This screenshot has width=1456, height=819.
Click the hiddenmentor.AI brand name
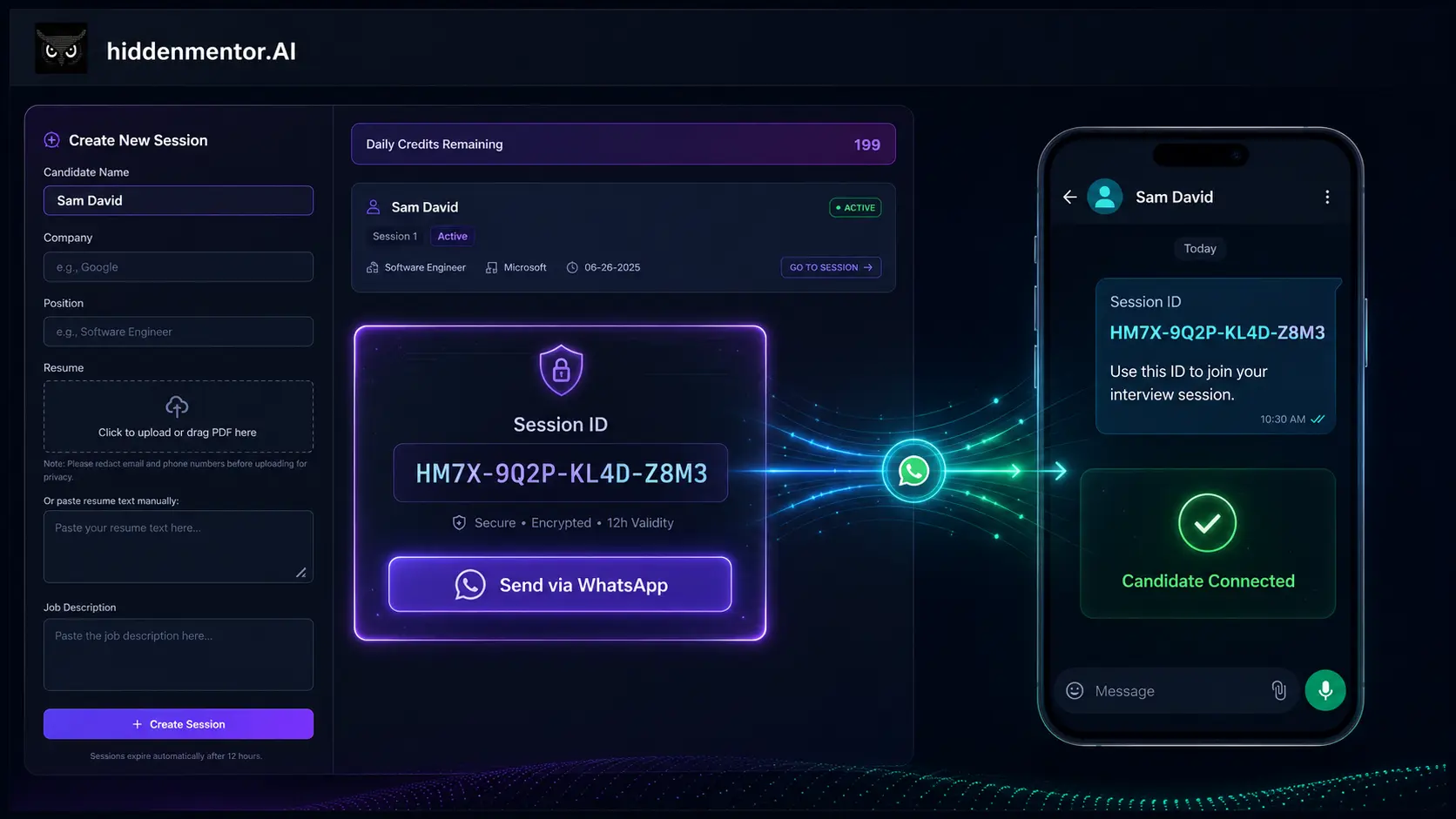(x=201, y=51)
